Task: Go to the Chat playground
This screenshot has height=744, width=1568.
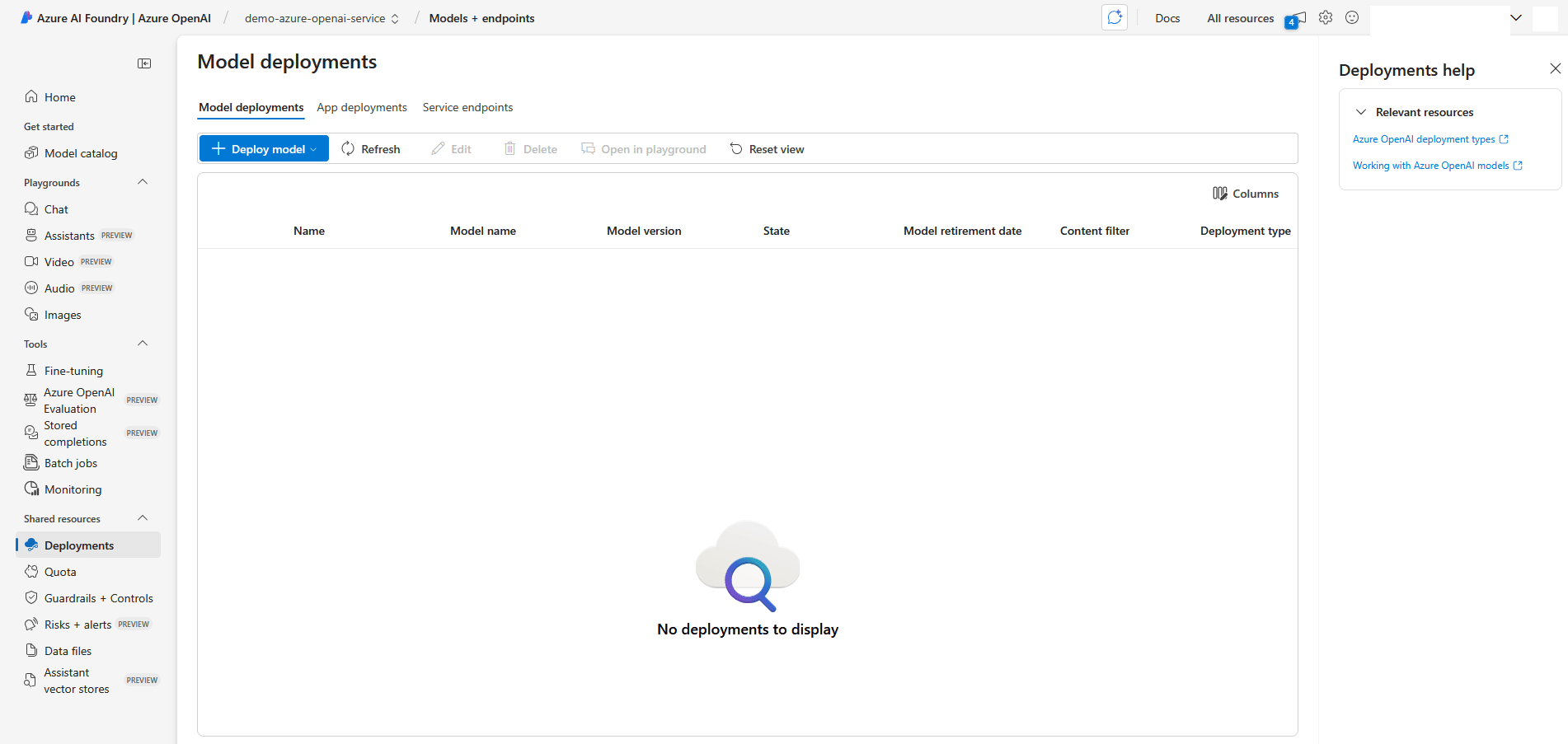Action: 55,208
